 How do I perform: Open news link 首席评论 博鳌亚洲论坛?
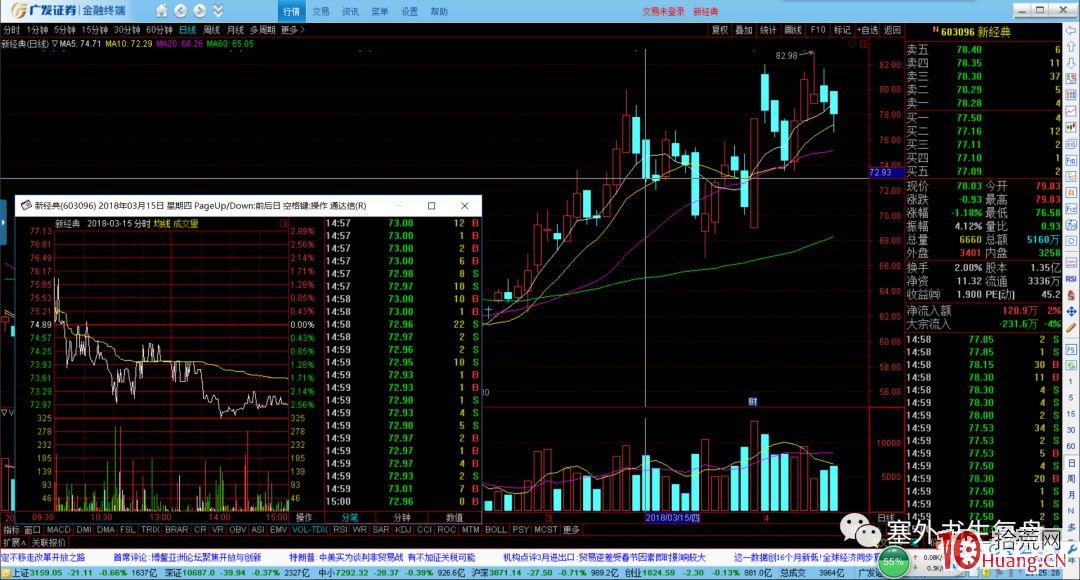point(187,557)
